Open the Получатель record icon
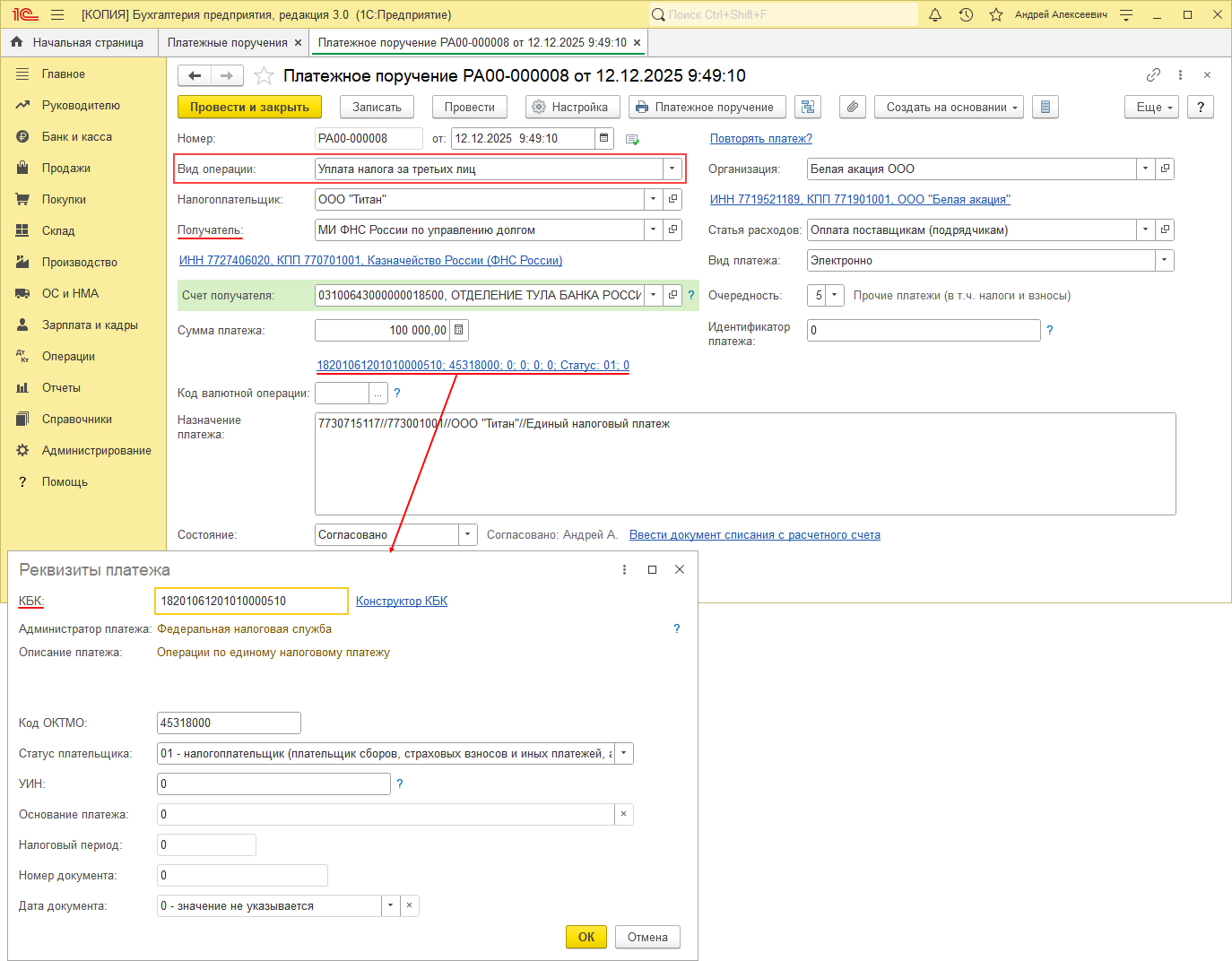Screen dimensions: 1232x961 (672, 229)
